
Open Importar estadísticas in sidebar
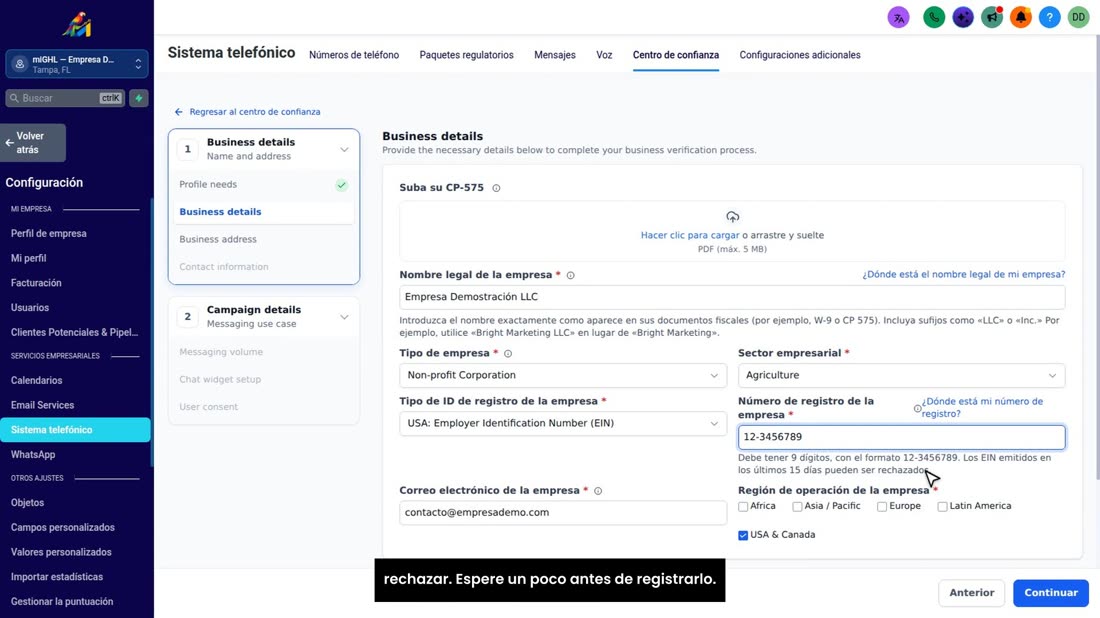(57, 577)
